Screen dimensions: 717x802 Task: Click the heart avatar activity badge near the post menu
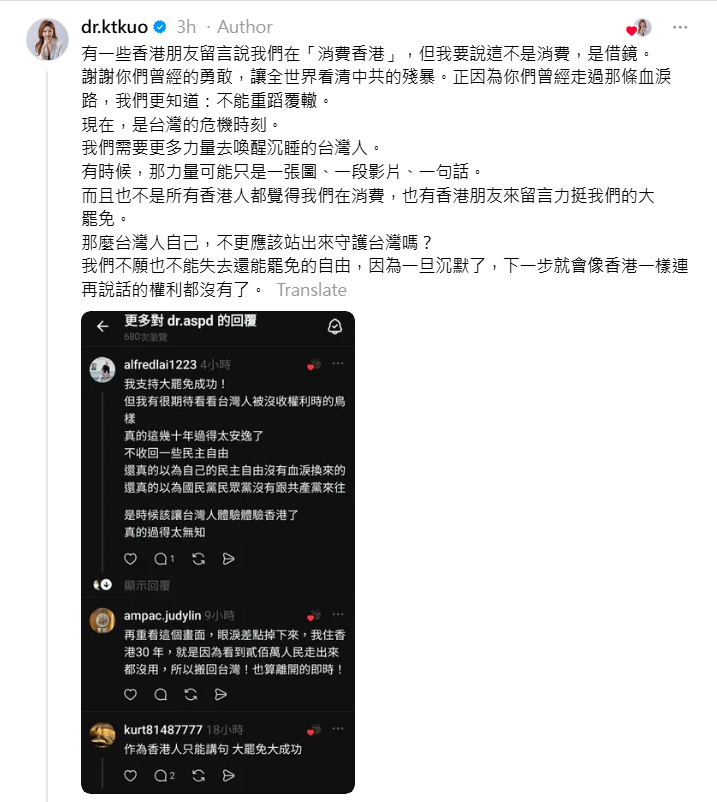(x=639, y=28)
